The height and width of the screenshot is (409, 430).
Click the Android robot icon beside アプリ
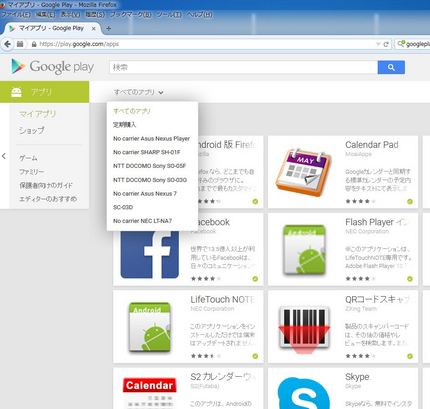[x=16, y=92]
